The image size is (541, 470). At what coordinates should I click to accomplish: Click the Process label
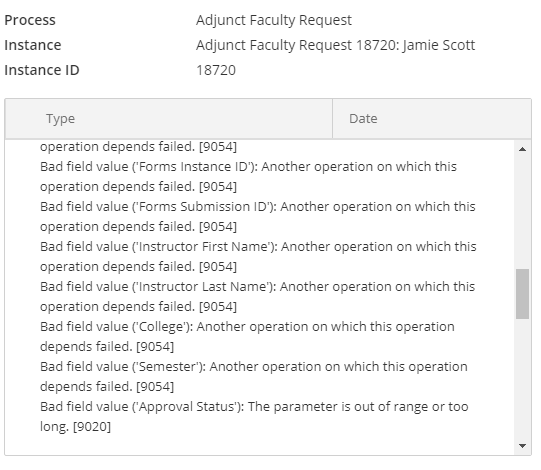(30, 20)
